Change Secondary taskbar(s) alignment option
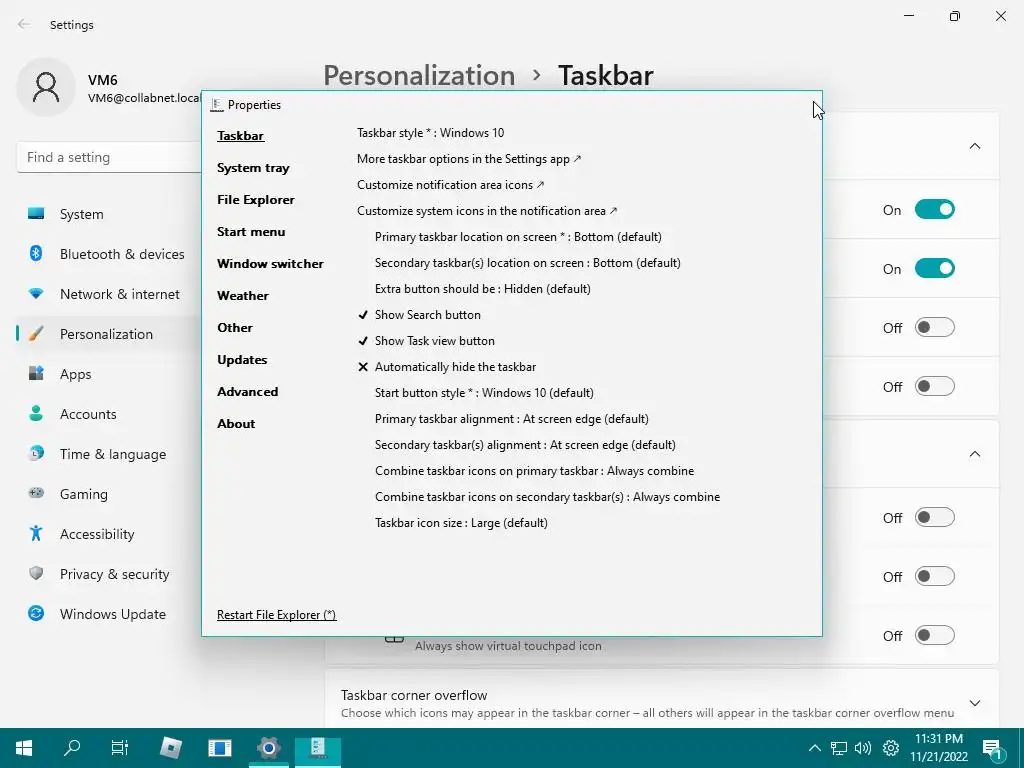This screenshot has width=1024, height=768. click(525, 445)
